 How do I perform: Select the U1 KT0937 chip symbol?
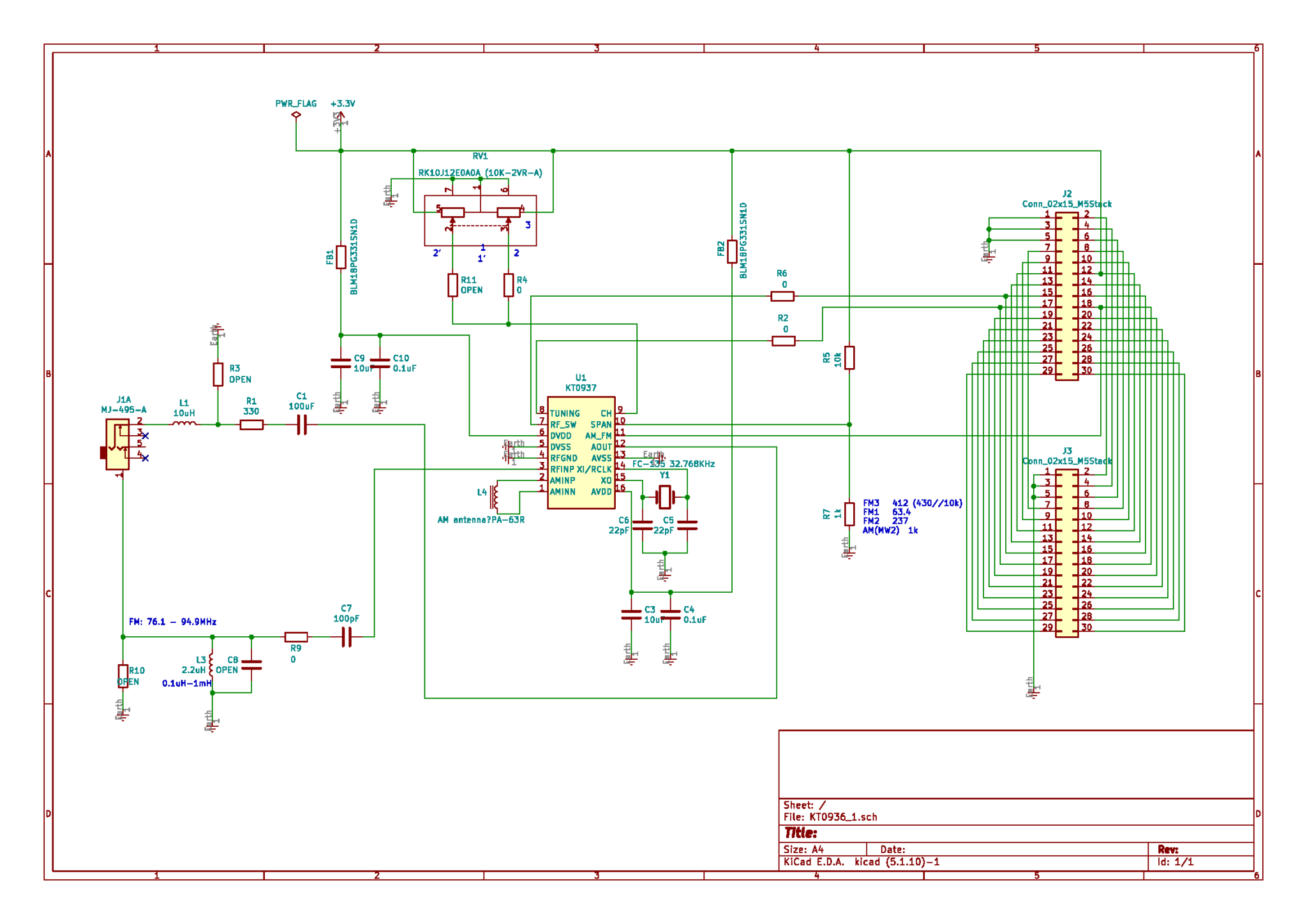click(x=581, y=452)
